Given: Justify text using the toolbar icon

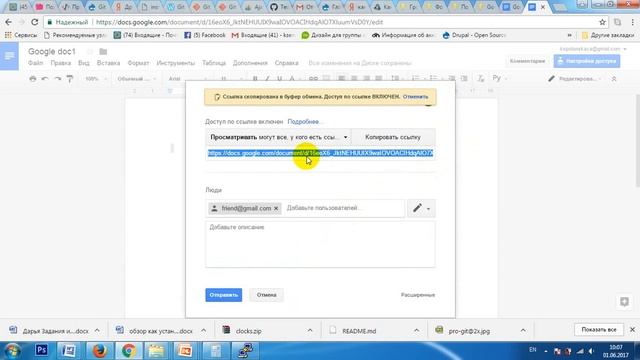Looking at the screenshot, I should (379, 78).
